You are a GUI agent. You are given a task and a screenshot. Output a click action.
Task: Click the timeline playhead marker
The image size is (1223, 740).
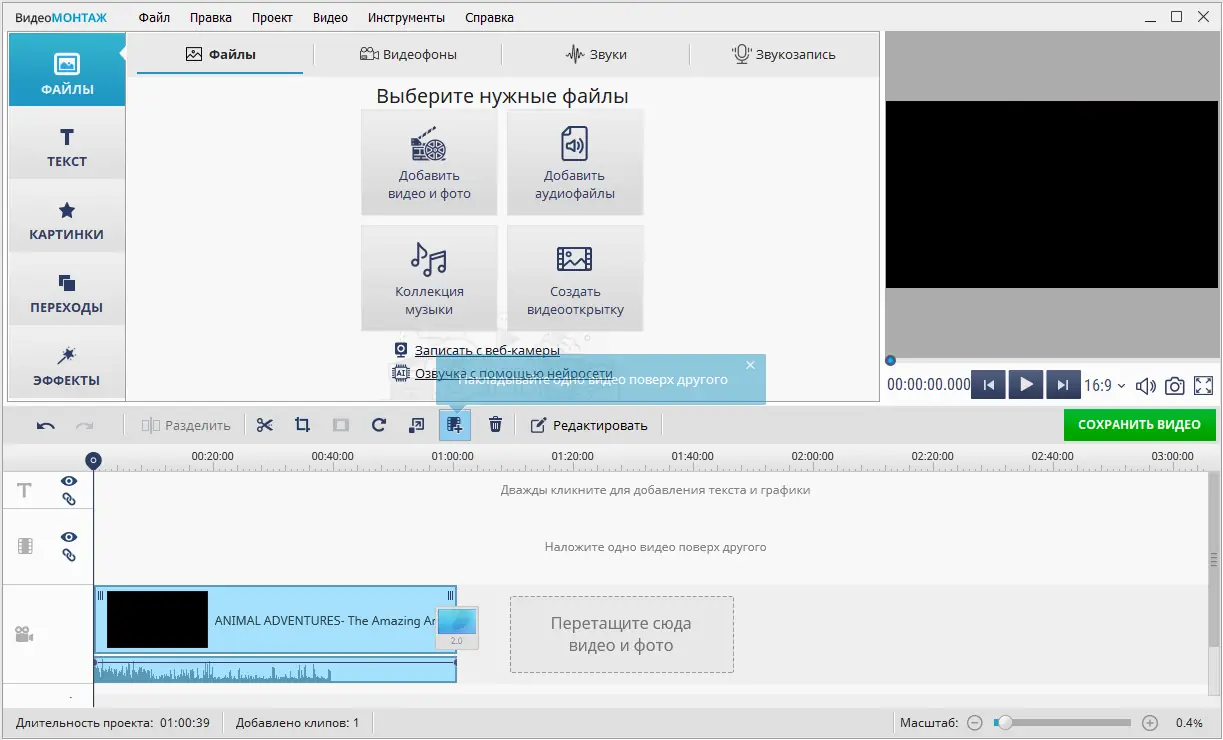coord(93,460)
